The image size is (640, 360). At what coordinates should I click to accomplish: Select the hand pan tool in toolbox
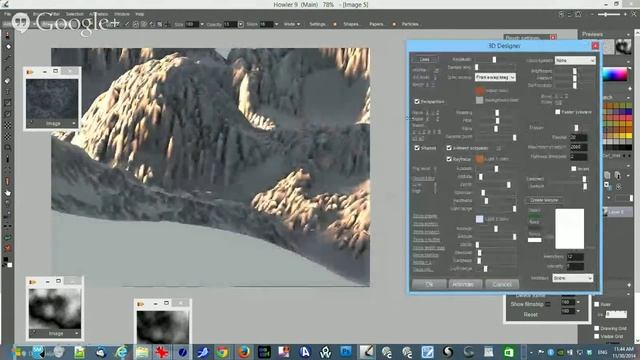[x=7, y=193]
